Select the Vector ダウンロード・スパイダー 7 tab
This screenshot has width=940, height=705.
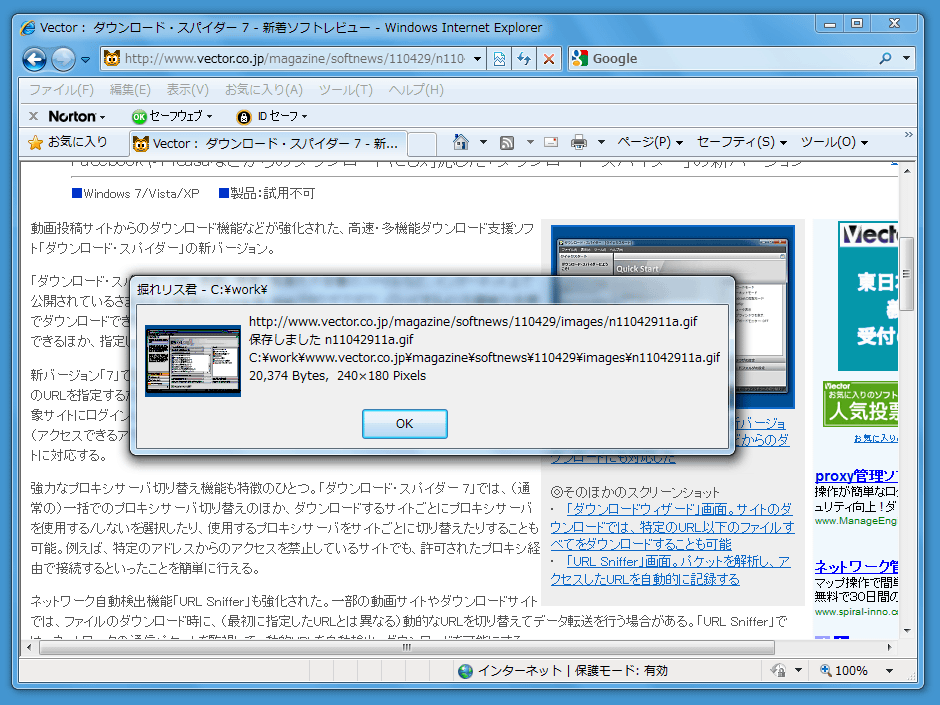267,143
